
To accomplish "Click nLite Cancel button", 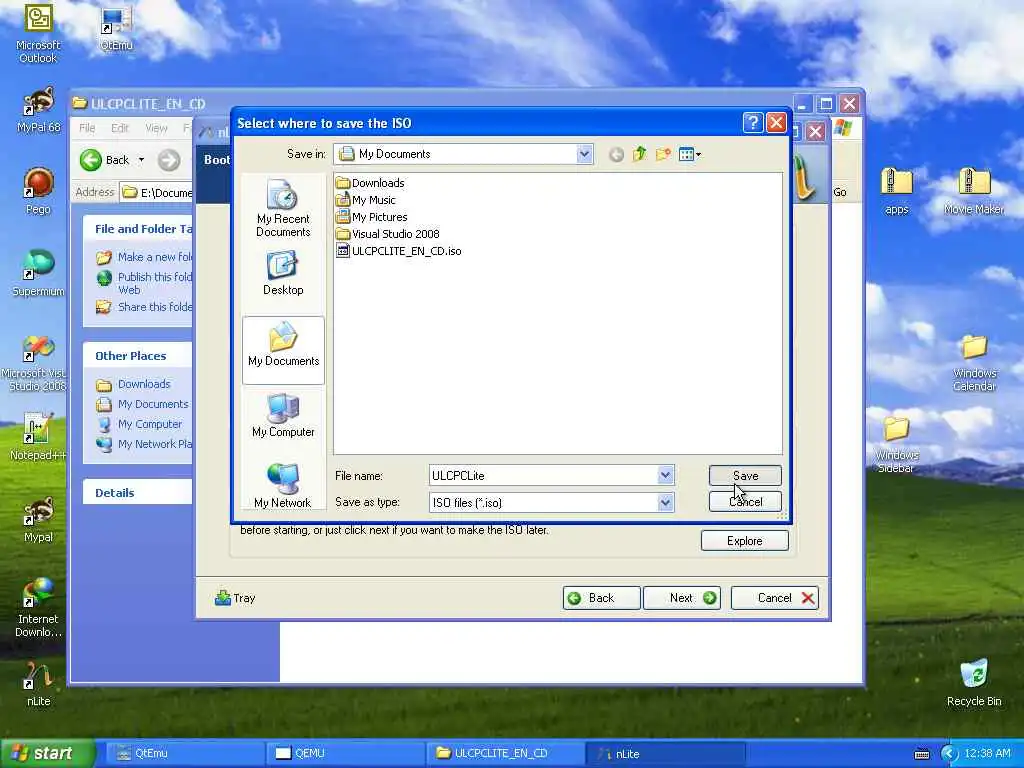I will click(x=775, y=598).
